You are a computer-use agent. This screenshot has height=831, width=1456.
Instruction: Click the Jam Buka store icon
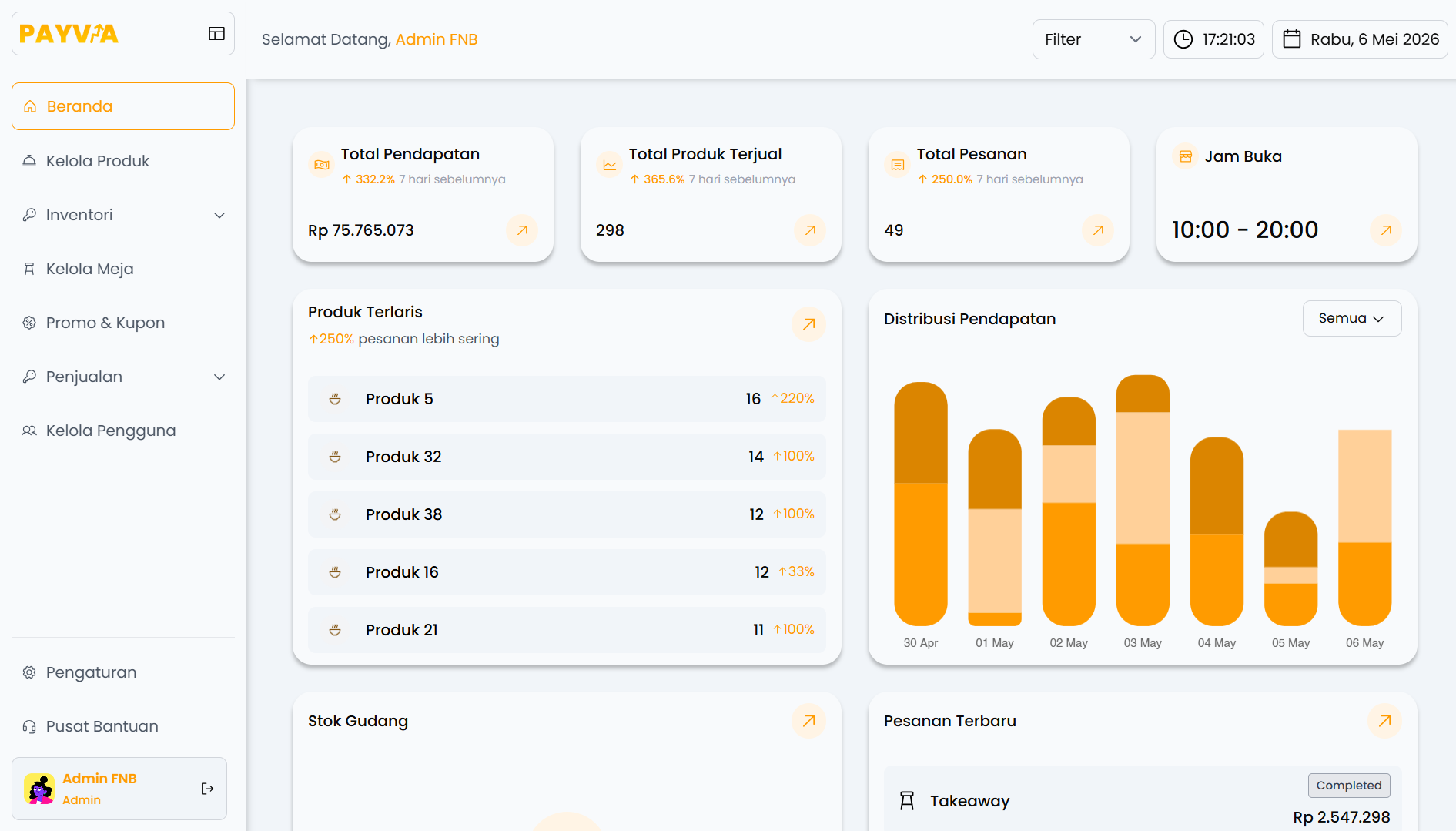1186,156
